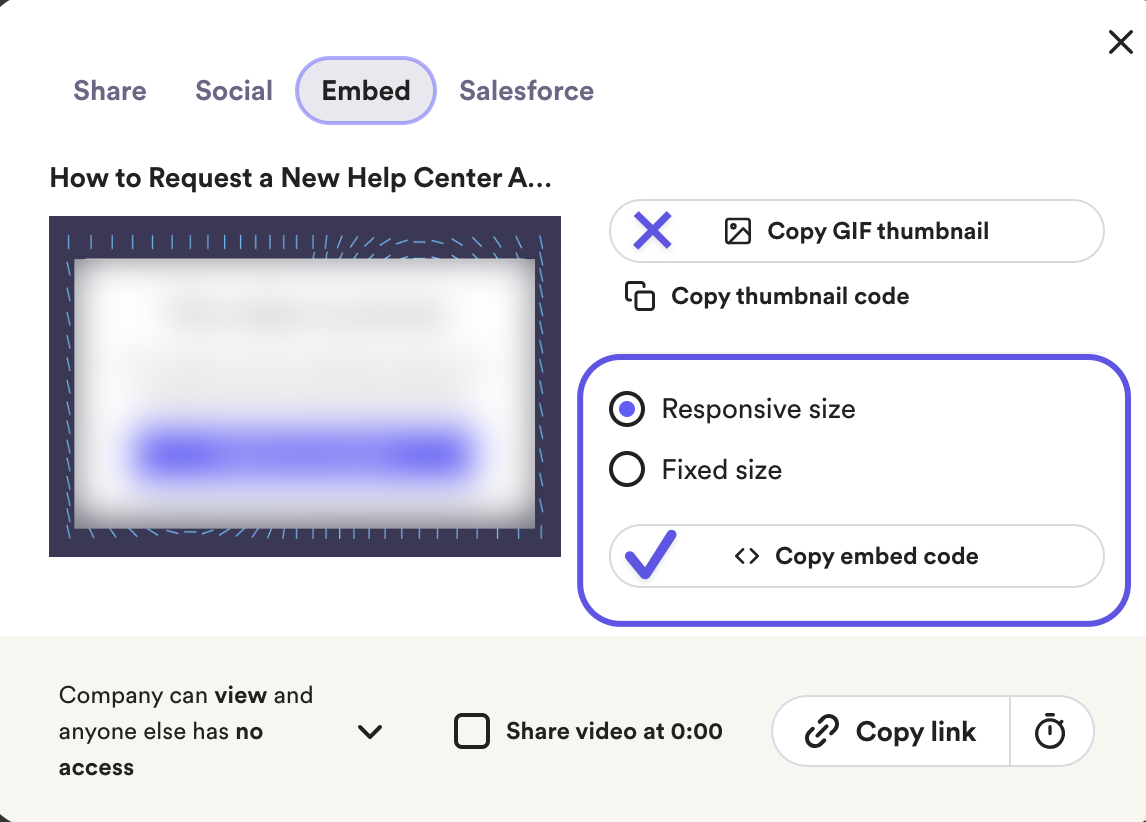Open the Company can view access setting
Viewport: 1146px width, 822px height.
click(186, 731)
